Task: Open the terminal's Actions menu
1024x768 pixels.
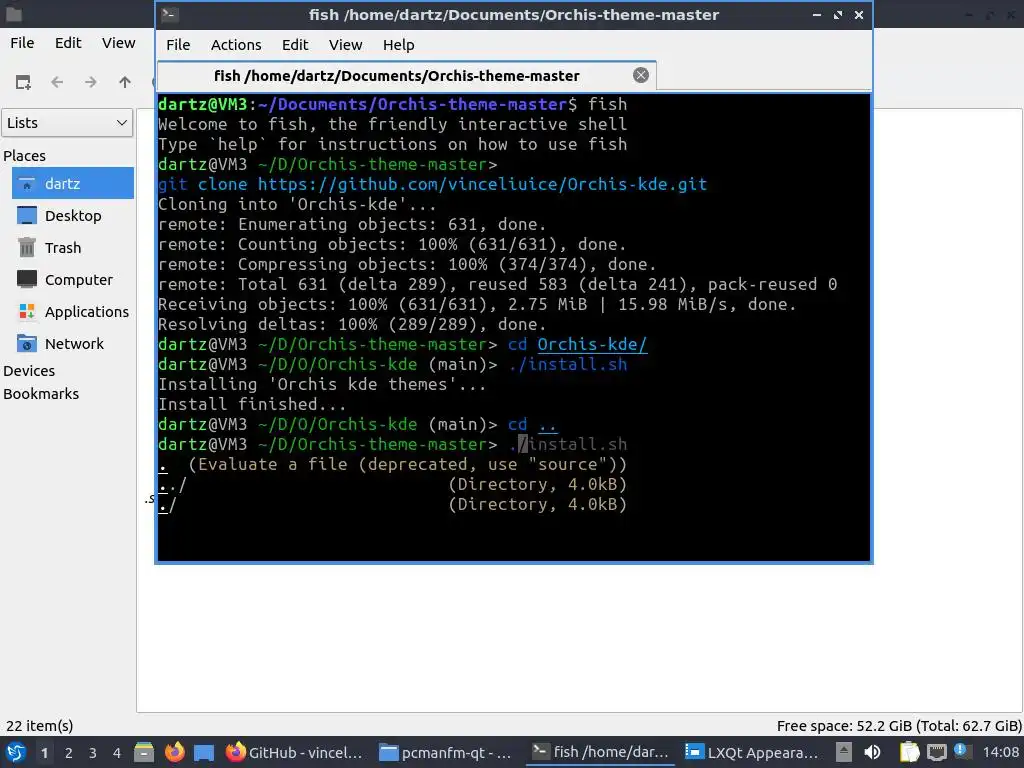Action: pyautogui.click(x=236, y=45)
